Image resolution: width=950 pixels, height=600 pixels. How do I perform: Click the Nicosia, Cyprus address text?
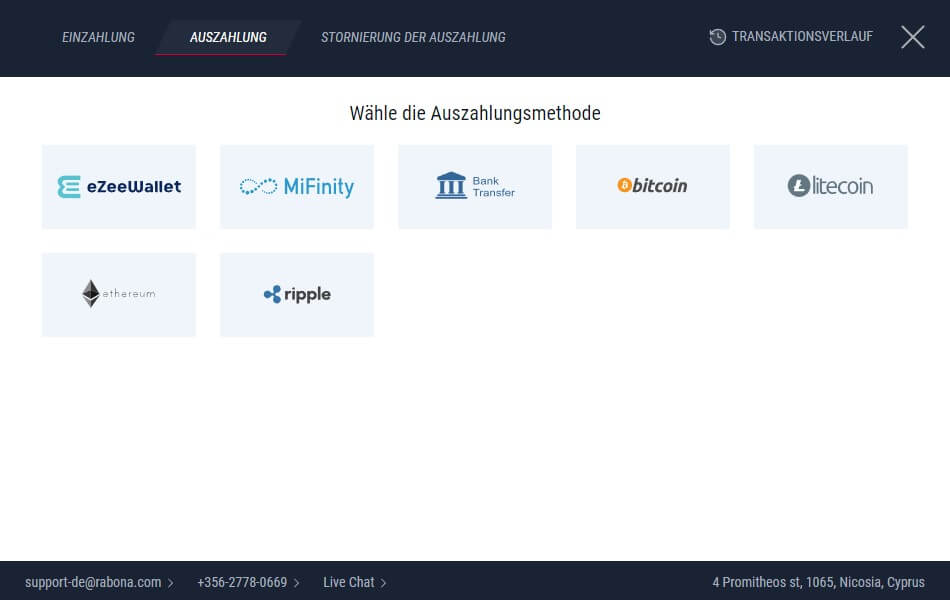tap(819, 582)
